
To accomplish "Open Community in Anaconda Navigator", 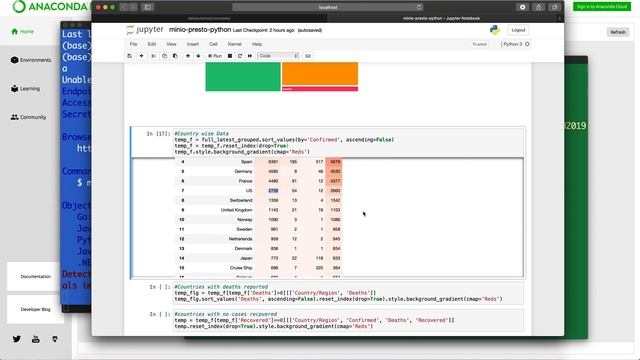I will [28, 117].
